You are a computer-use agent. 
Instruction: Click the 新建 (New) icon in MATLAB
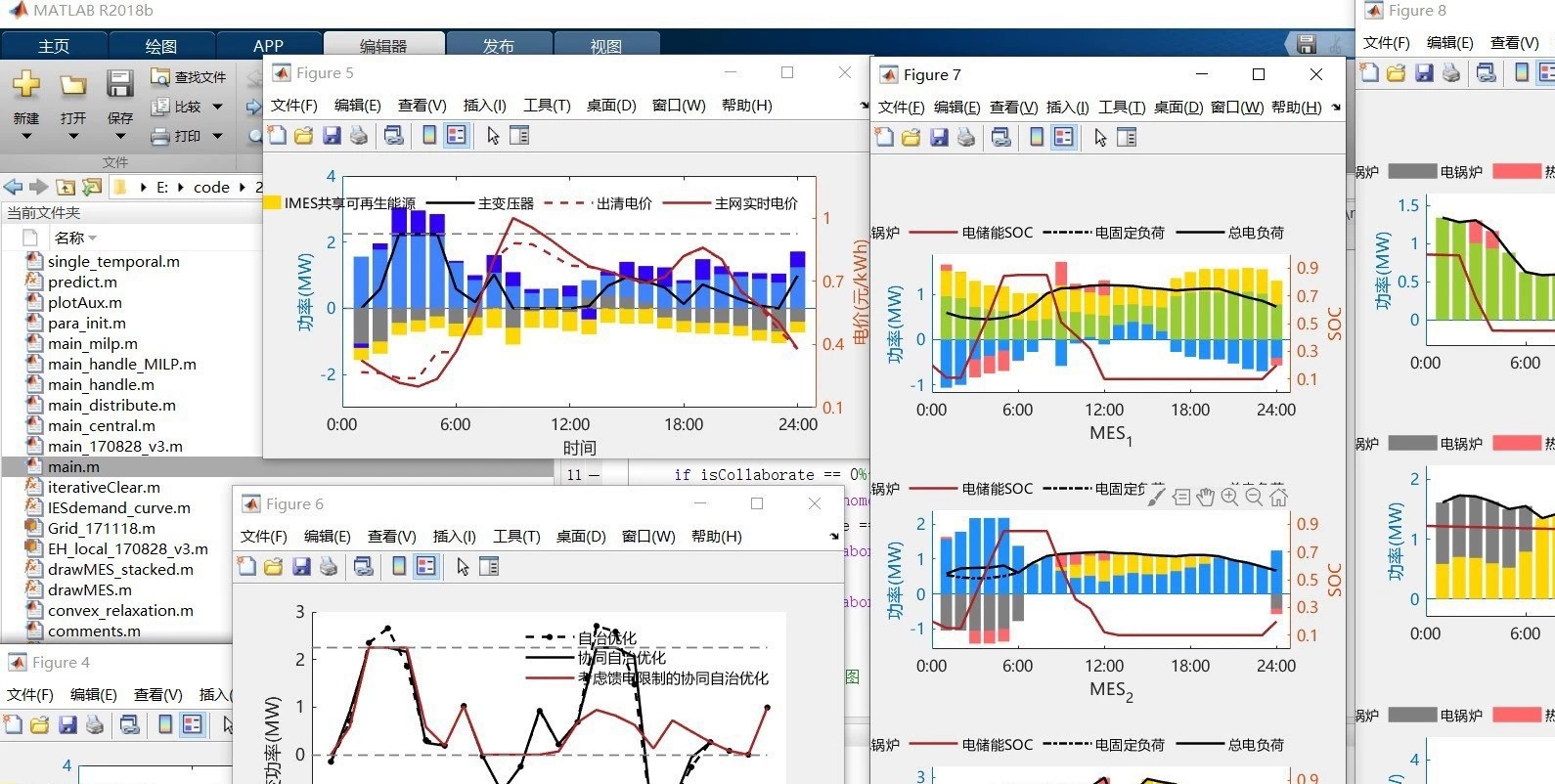pyautogui.click(x=26, y=85)
